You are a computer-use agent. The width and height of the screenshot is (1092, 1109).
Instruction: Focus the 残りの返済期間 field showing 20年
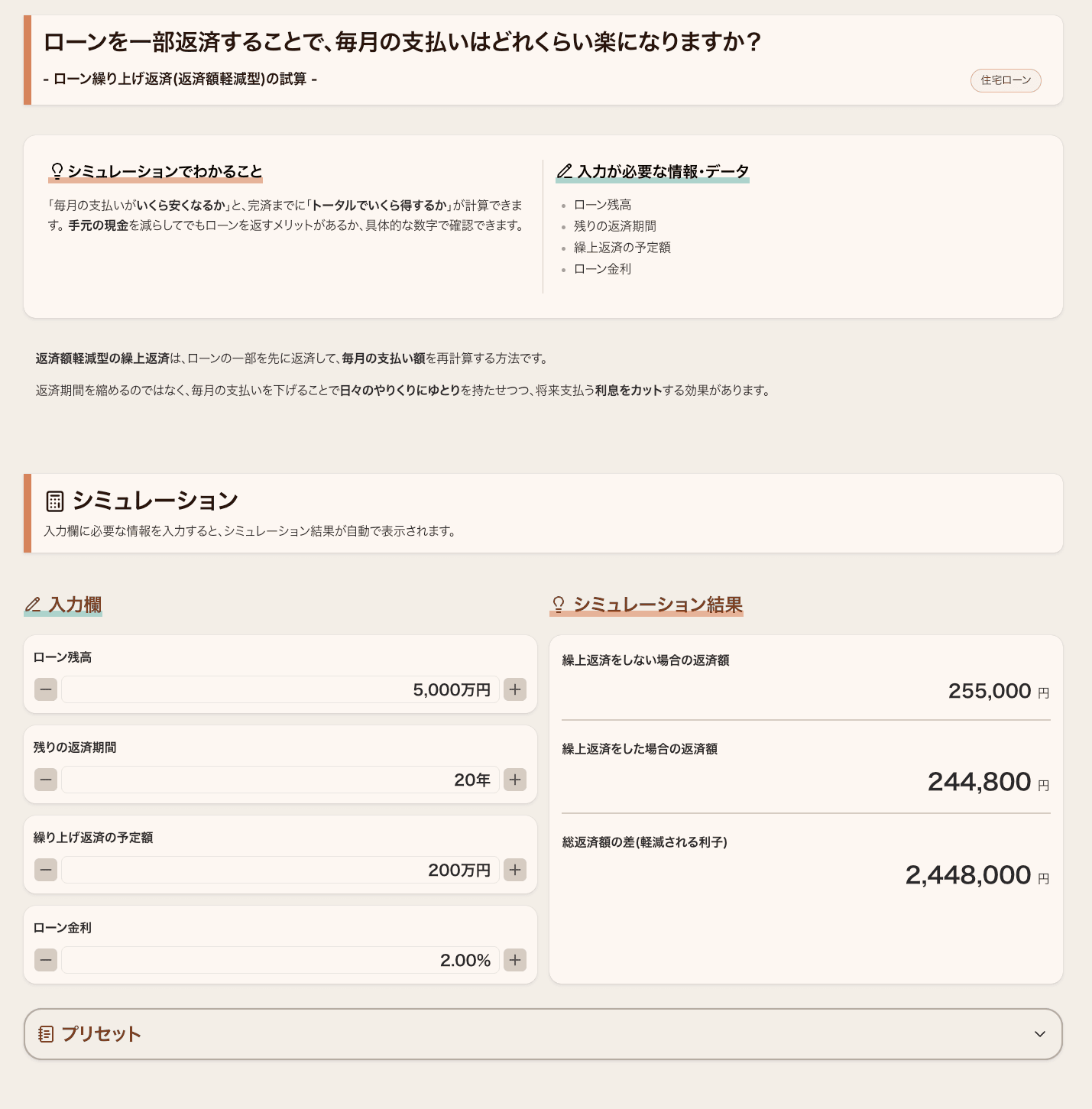pos(280,780)
